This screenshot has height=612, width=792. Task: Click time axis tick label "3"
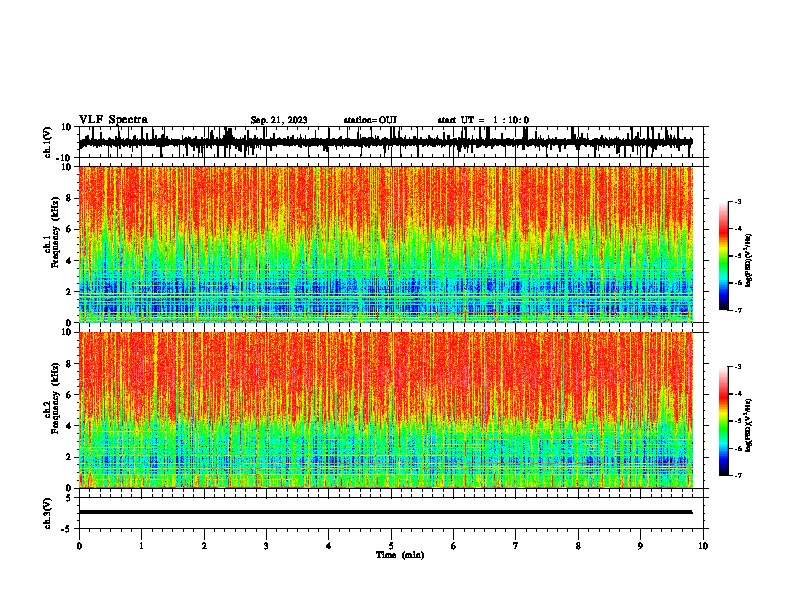click(x=266, y=546)
